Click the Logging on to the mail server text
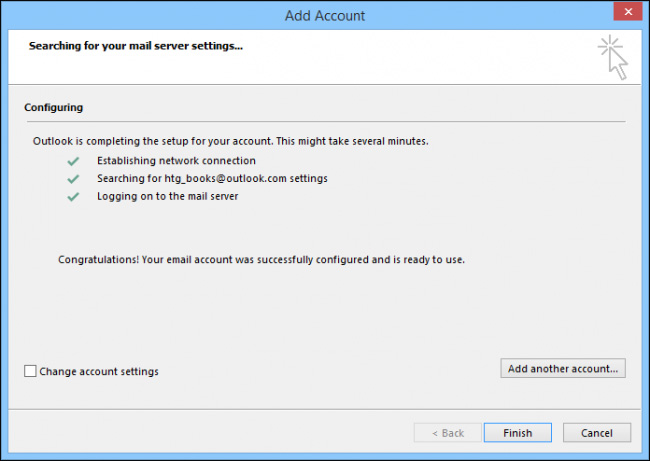The width and height of the screenshot is (650, 461). point(168,196)
